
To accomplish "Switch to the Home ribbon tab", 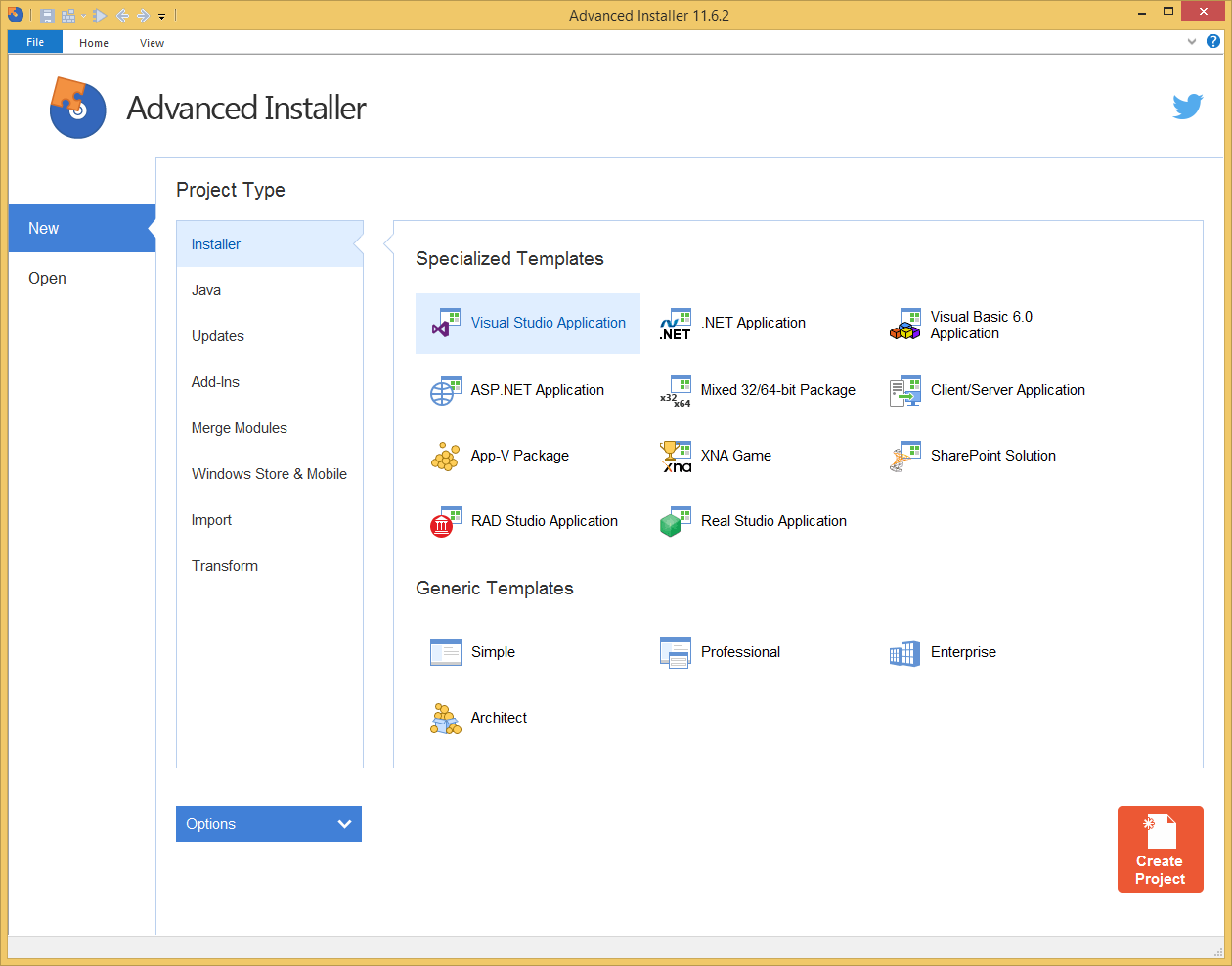I will click(94, 43).
